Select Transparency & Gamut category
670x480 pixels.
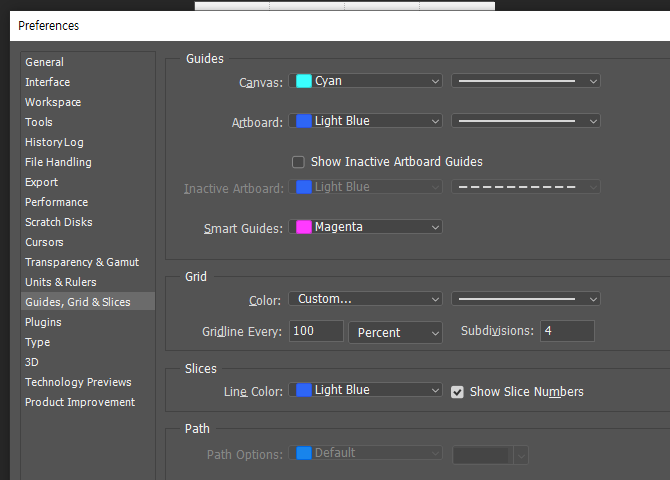tap(82, 262)
